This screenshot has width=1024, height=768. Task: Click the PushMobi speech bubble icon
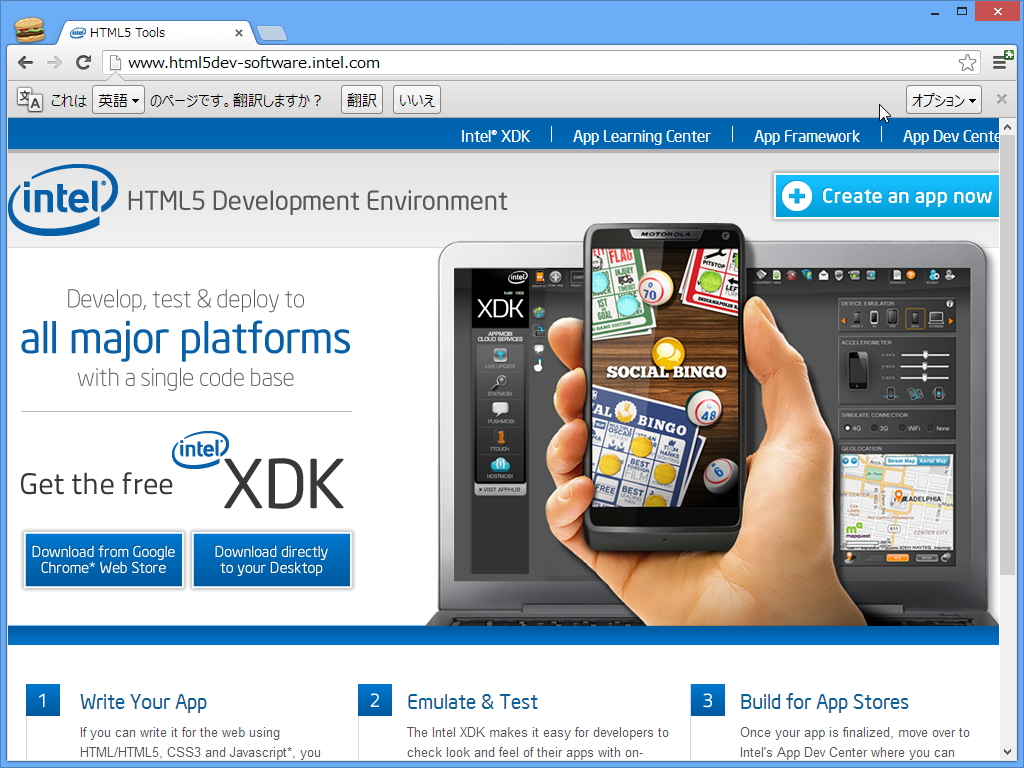(x=499, y=410)
